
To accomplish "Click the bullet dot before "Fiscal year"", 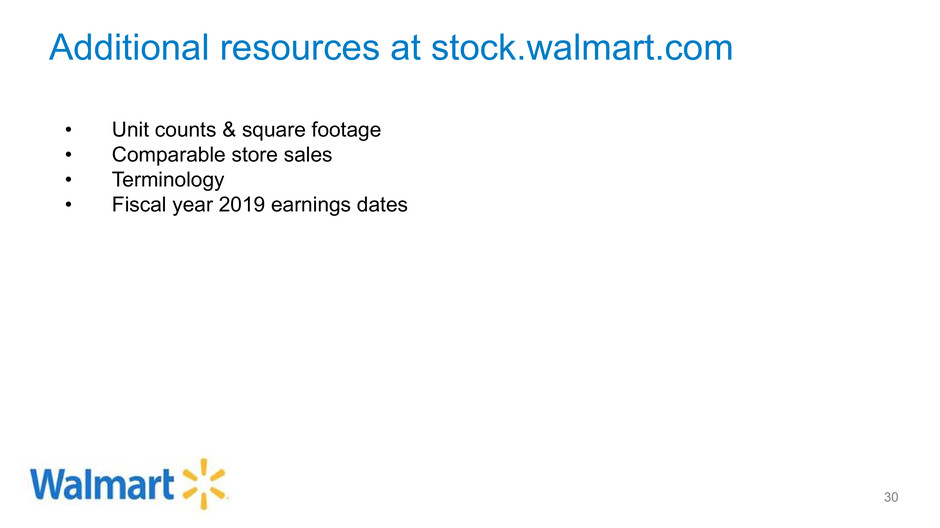I will [68, 205].
